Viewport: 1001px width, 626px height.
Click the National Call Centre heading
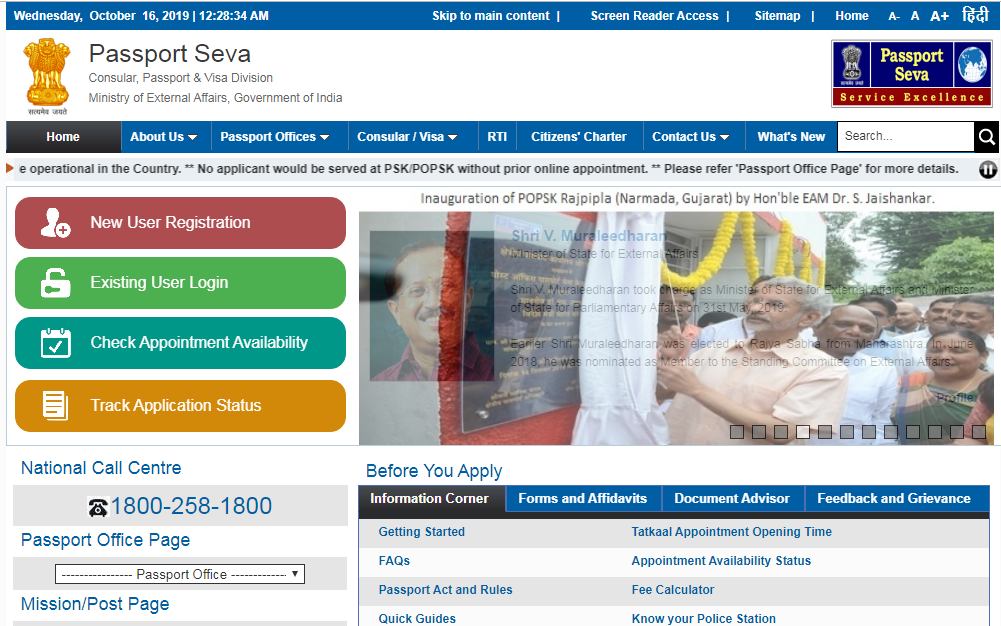(101, 468)
